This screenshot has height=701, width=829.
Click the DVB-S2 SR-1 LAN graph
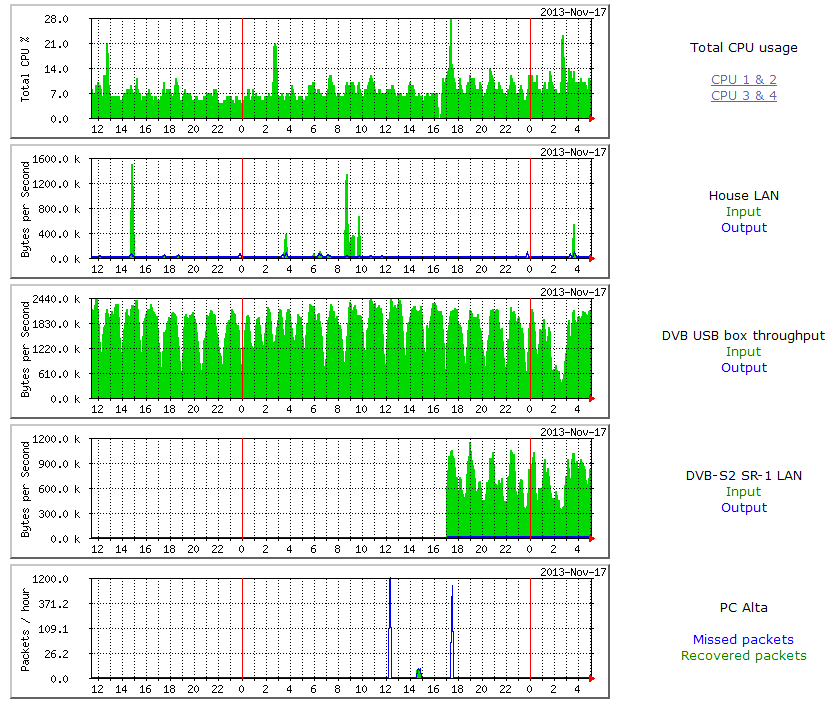coord(310,492)
